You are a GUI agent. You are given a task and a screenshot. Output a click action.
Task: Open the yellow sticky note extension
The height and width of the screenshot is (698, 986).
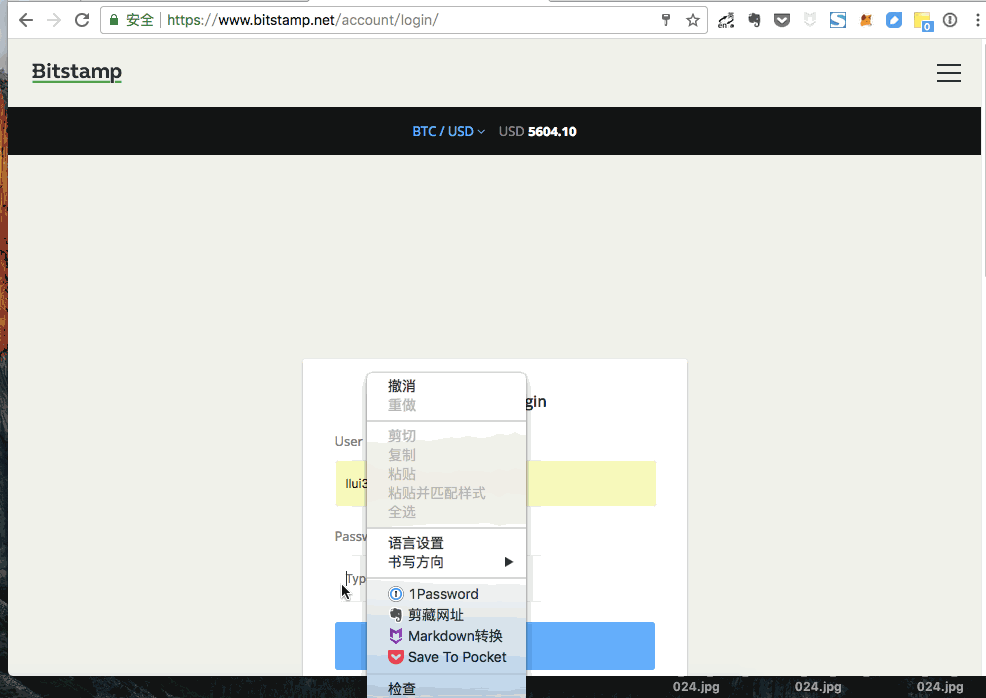tap(922, 21)
